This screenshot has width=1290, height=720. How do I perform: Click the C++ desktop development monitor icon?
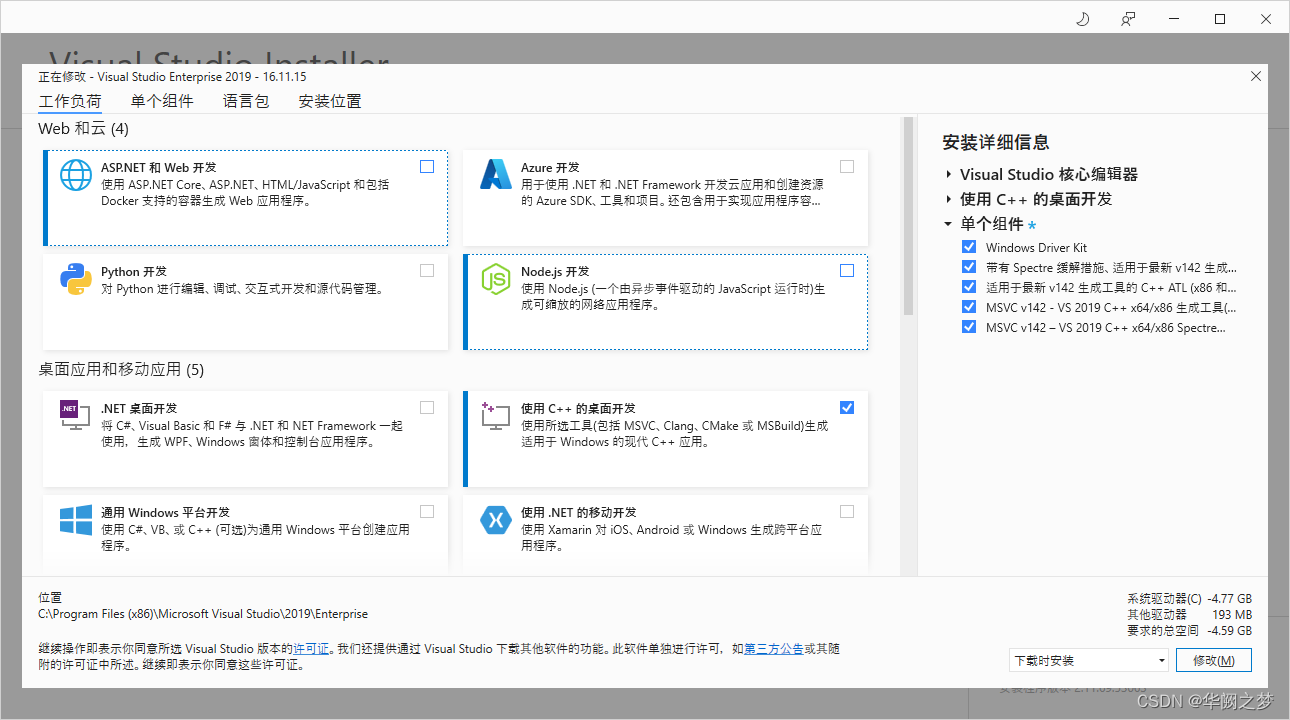tap(496, 415)
